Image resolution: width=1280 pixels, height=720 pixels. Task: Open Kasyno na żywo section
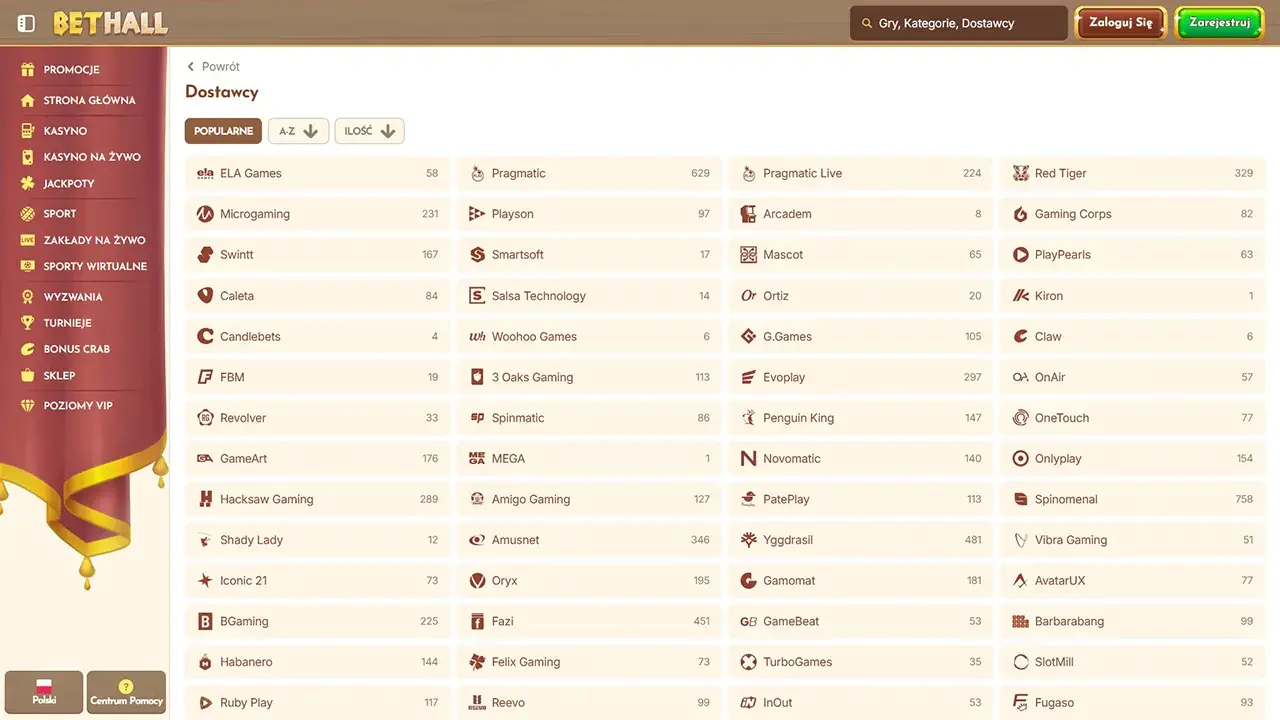92,157
